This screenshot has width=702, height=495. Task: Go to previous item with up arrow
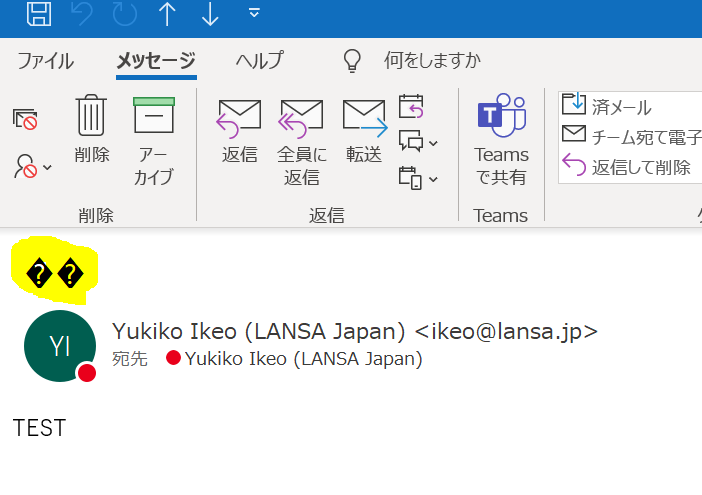167,14
